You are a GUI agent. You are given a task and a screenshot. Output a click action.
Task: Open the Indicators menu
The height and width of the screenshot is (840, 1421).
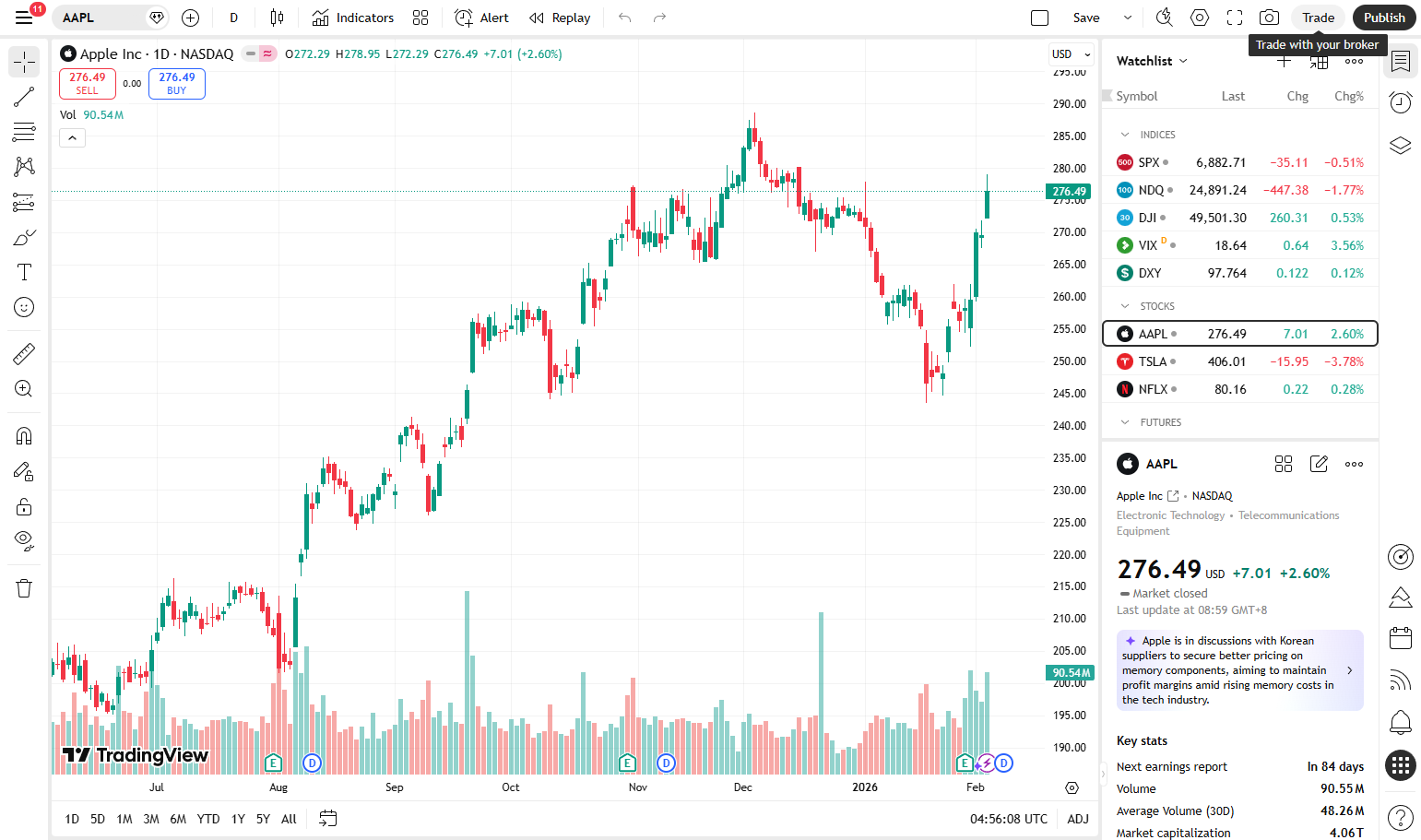[353, 18]
